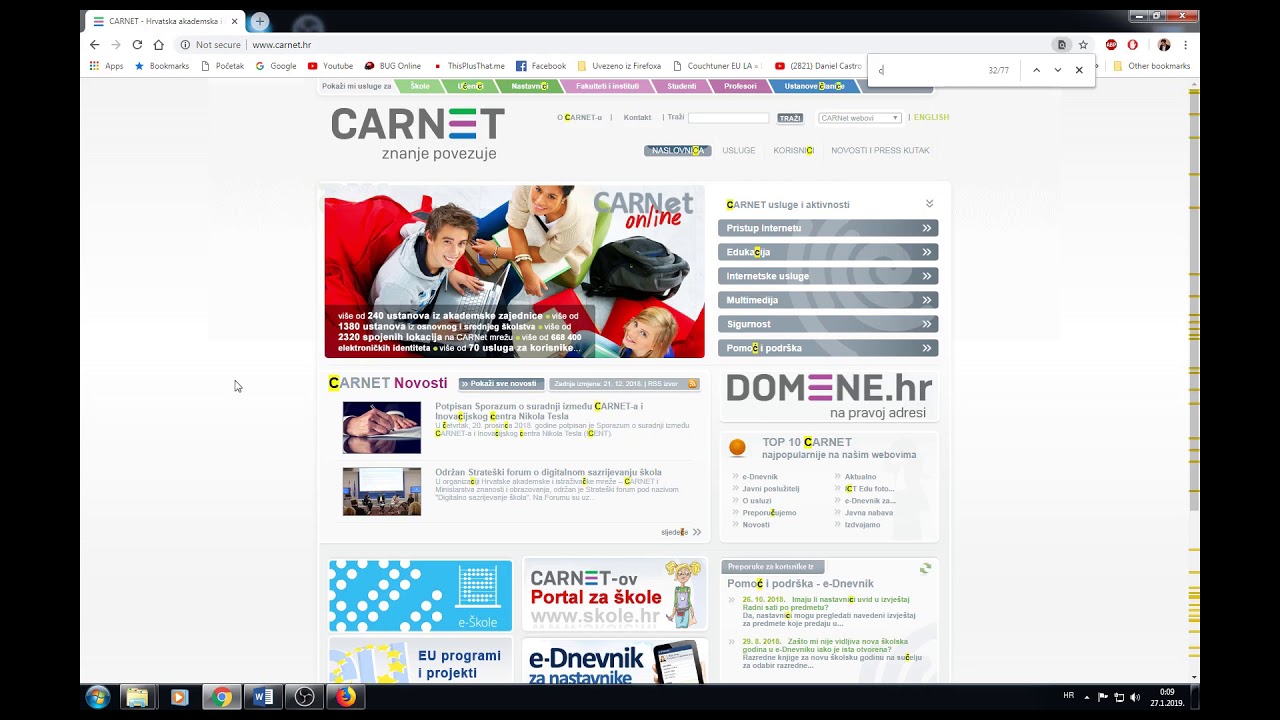
Task: Click the volume icon in system tray
Action: [1134, 697]
